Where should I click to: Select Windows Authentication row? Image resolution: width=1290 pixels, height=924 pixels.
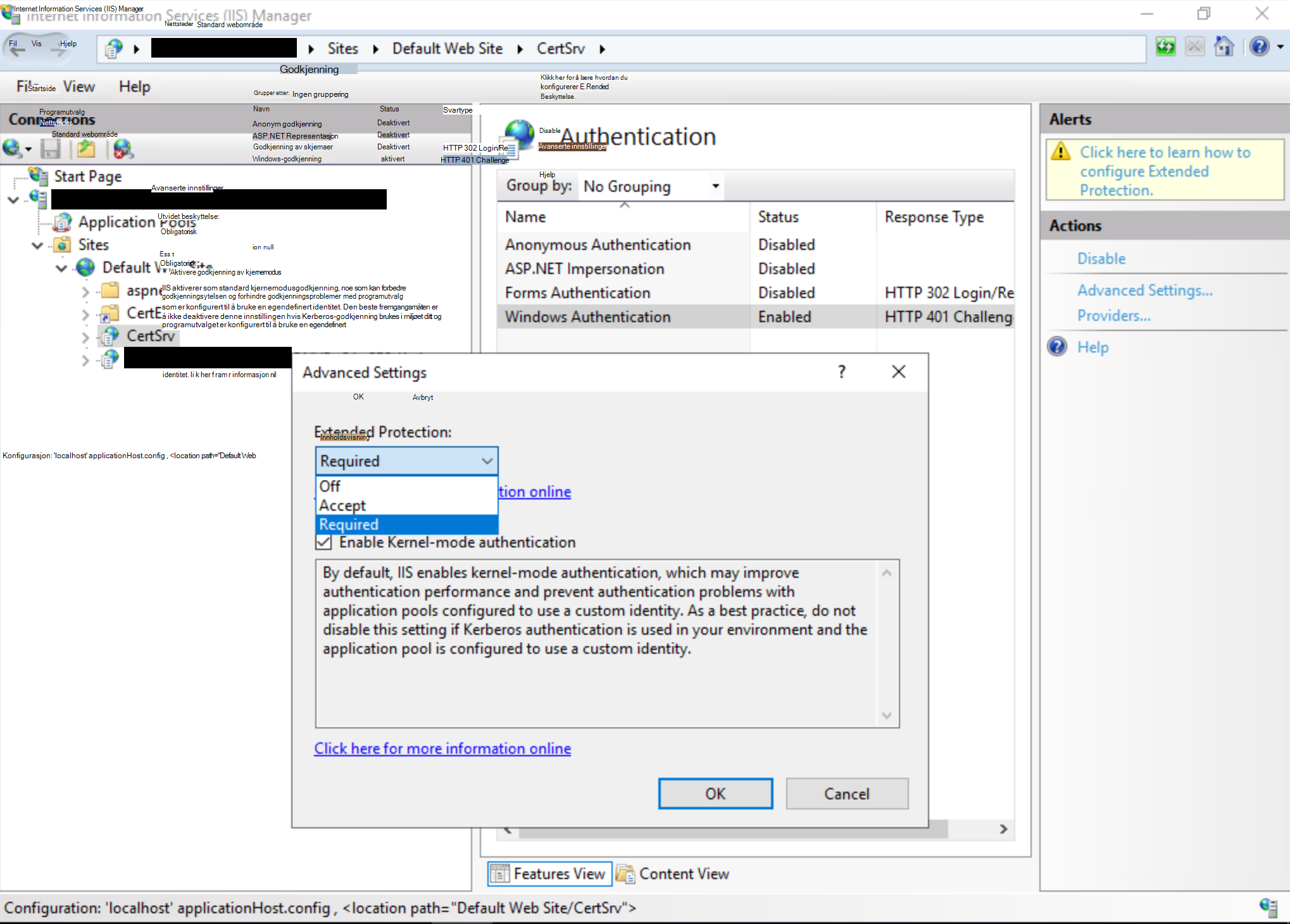click(x=756, y=317)
